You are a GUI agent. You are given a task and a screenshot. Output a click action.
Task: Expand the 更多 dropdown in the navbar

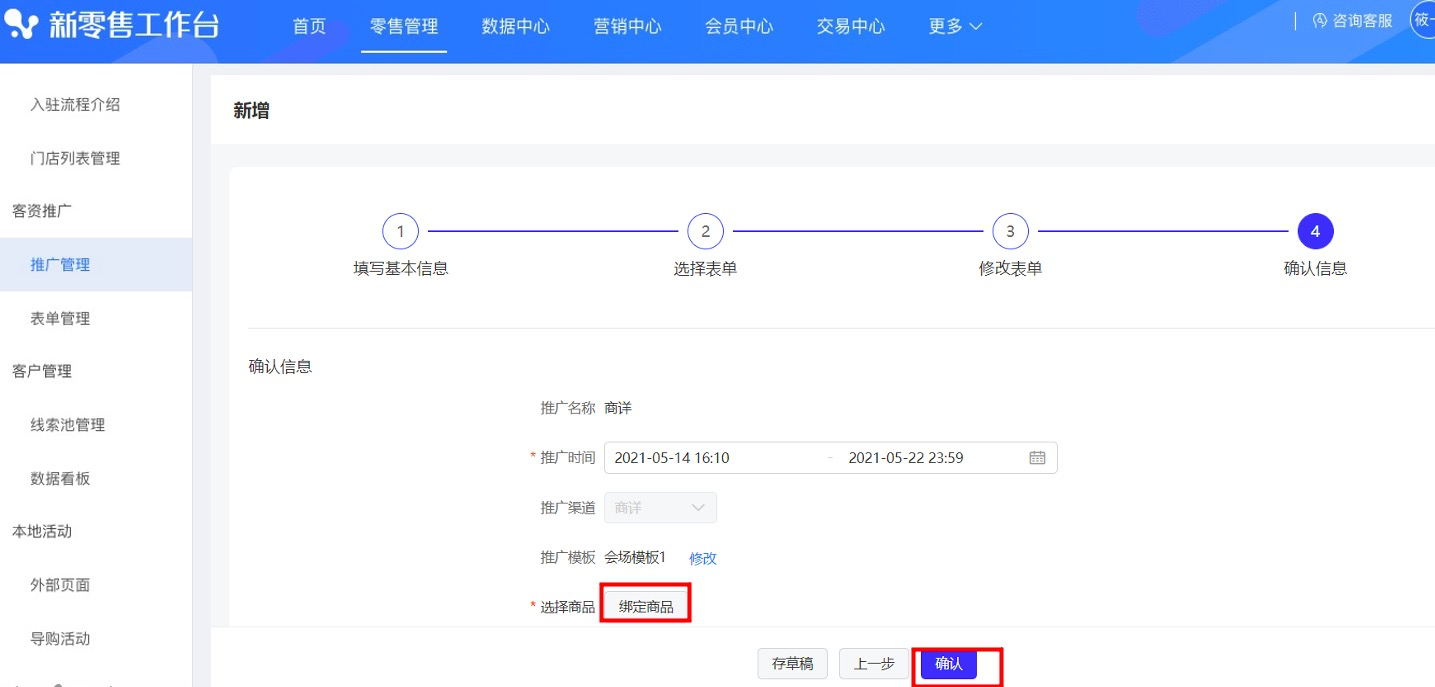[953, 26]
